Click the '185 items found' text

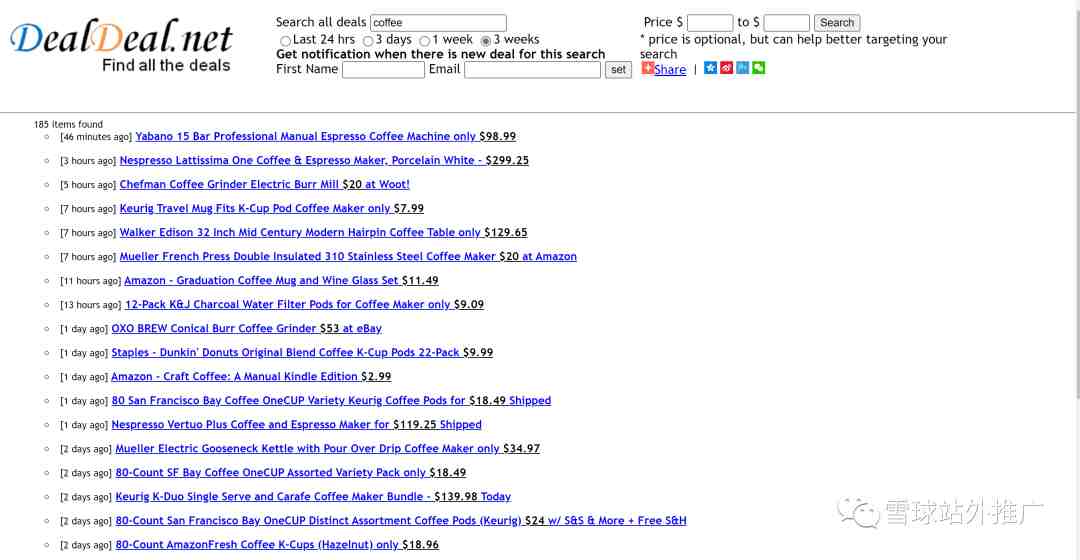(68, 125)
